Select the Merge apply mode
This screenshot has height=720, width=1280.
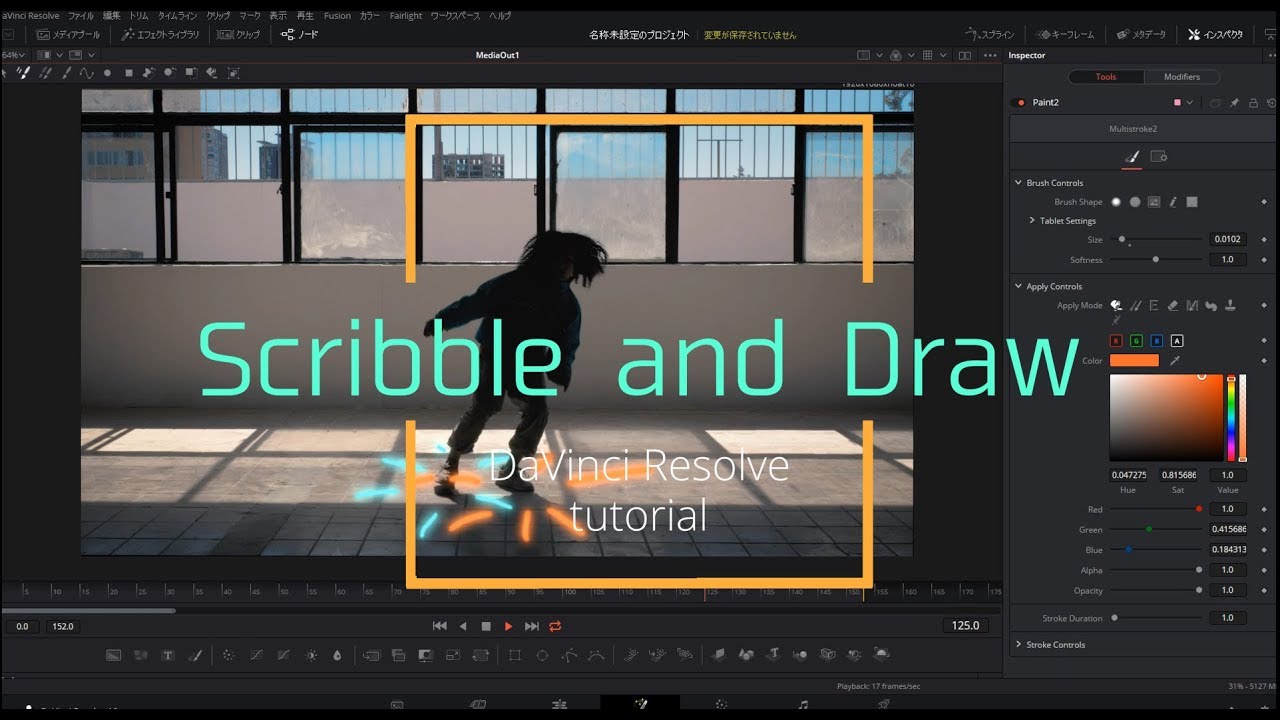pos(1192,305)
